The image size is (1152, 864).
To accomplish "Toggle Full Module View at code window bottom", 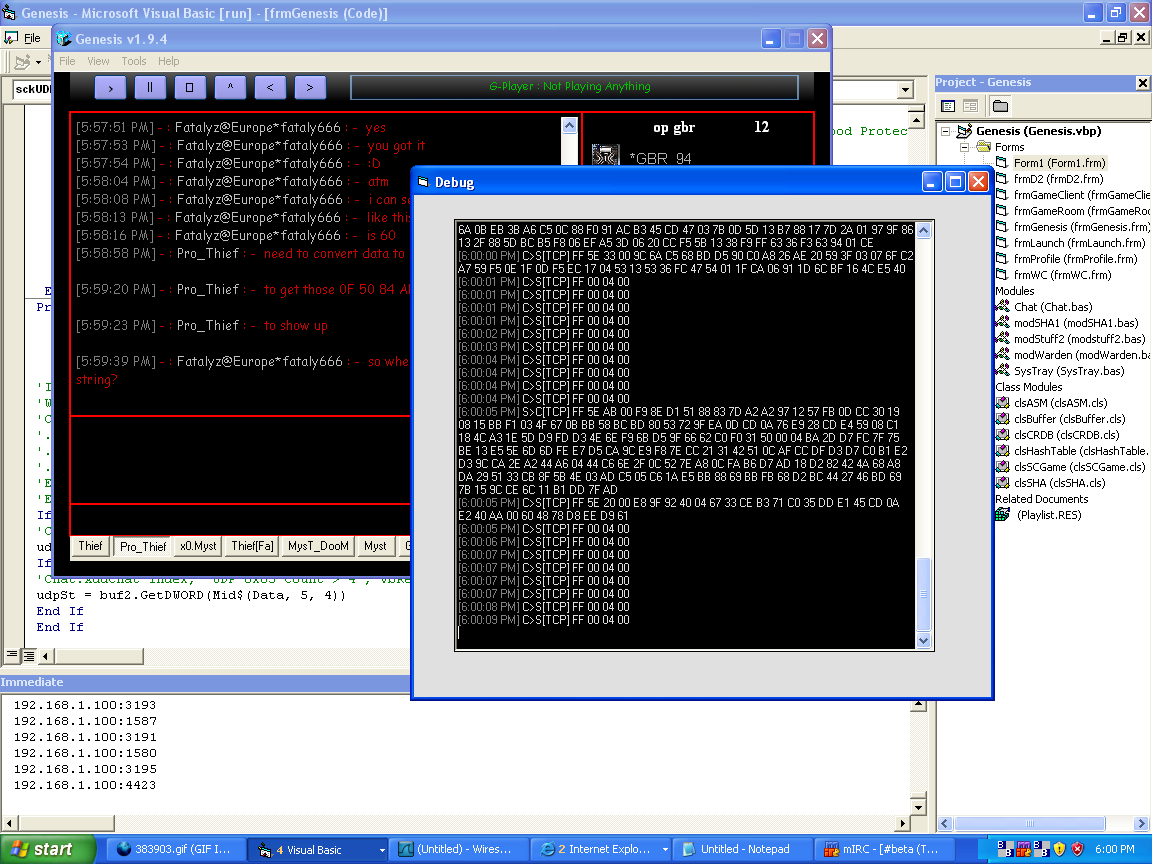I will point(28,656).
